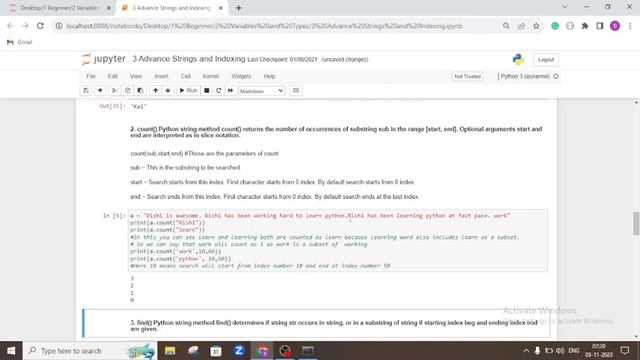Click the zoom magnifier icon in address bar
This screenshot has height=360, width=640.
[x=506, y=26]
